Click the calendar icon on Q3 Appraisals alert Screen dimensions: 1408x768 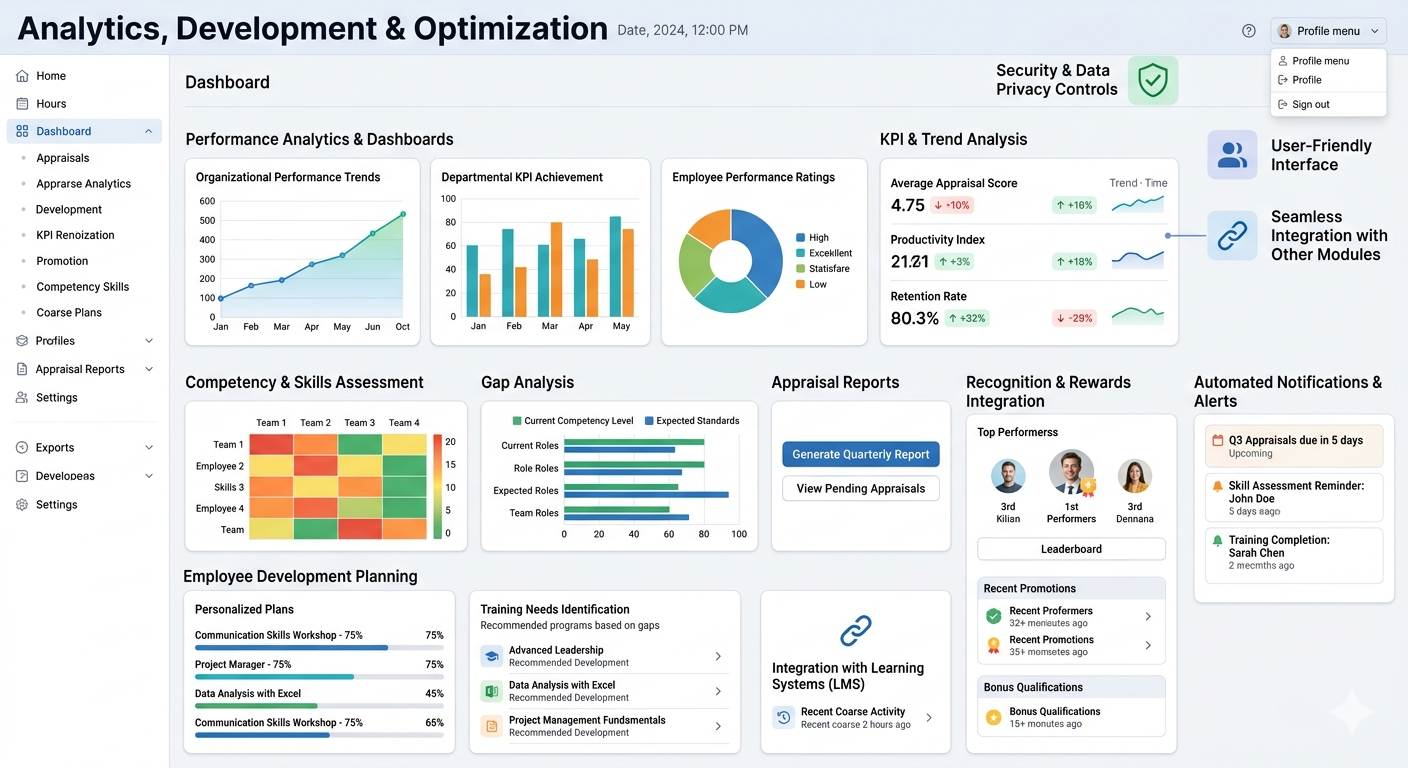point(1217,440)
